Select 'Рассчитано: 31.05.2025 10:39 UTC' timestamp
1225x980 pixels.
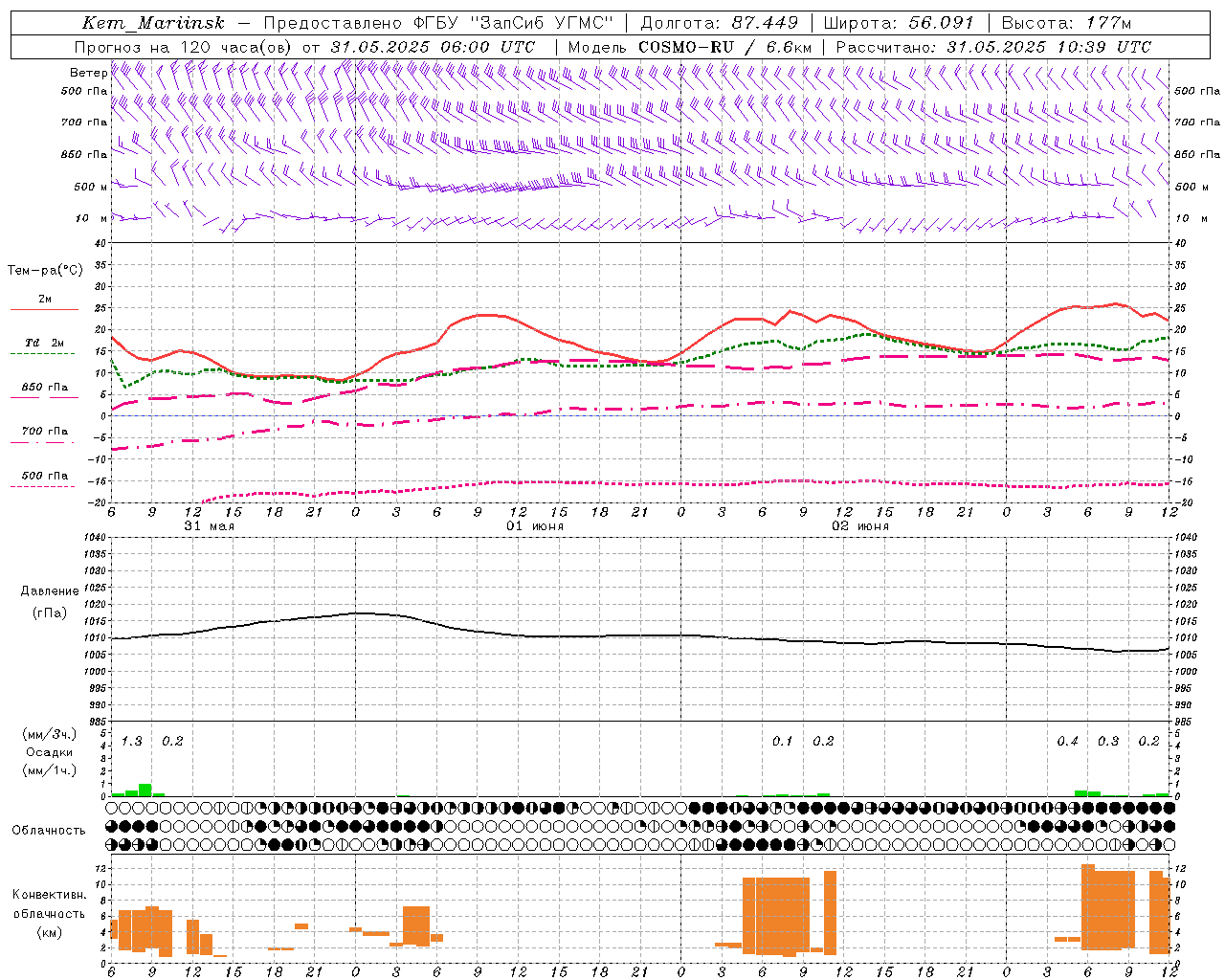tap(993, 47)
